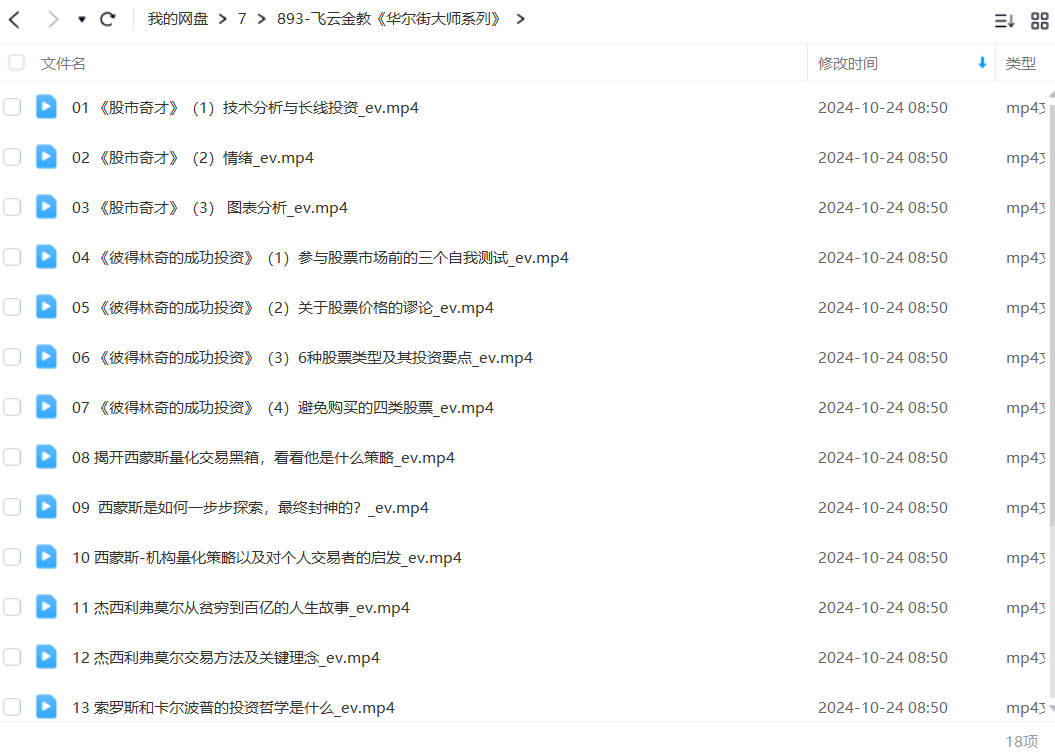Select file name 03《股市奇才》(3)图表分析_ev.mp4
The width and height of the screenshot is (1055, 752).
[x=210, y=208]
